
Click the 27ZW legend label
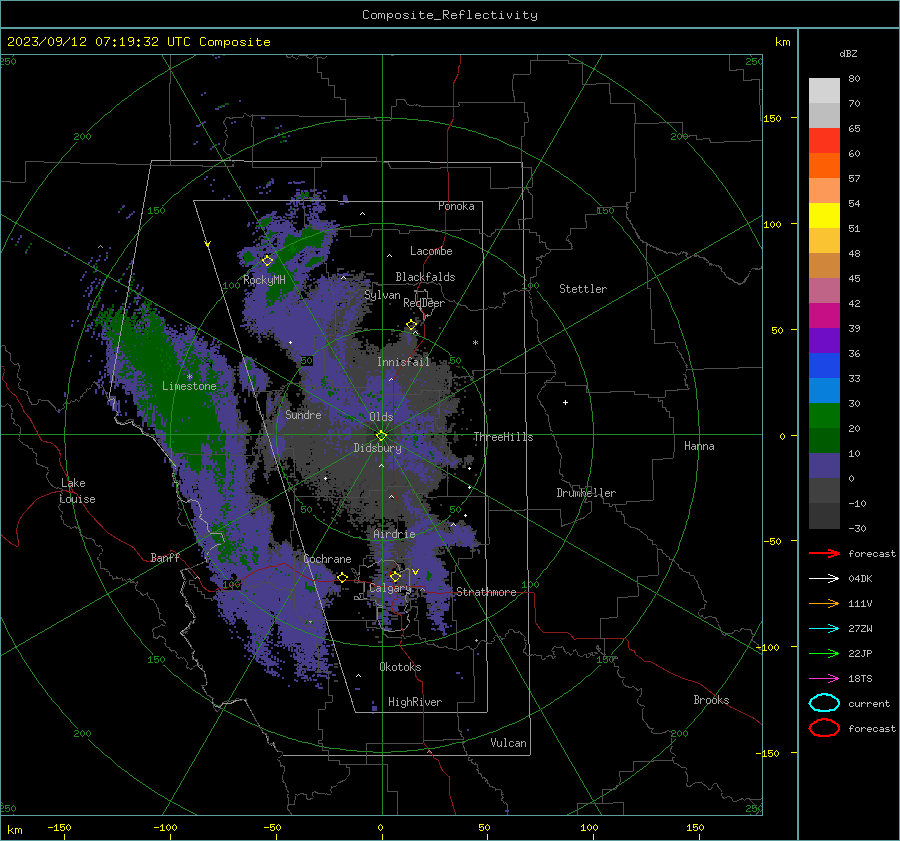coord(860,629)
